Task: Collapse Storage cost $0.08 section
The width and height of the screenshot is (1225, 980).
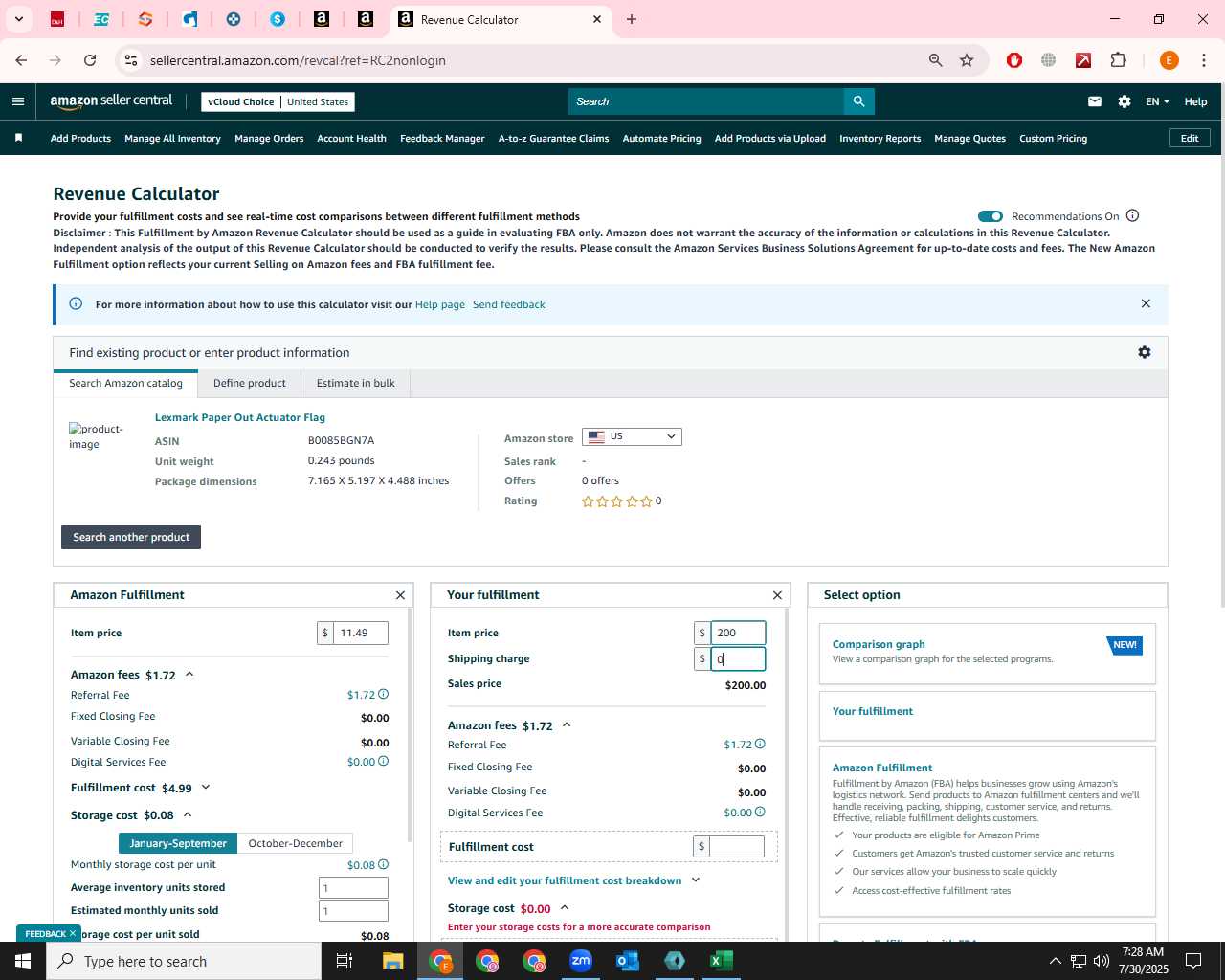Action: [188, 814]
